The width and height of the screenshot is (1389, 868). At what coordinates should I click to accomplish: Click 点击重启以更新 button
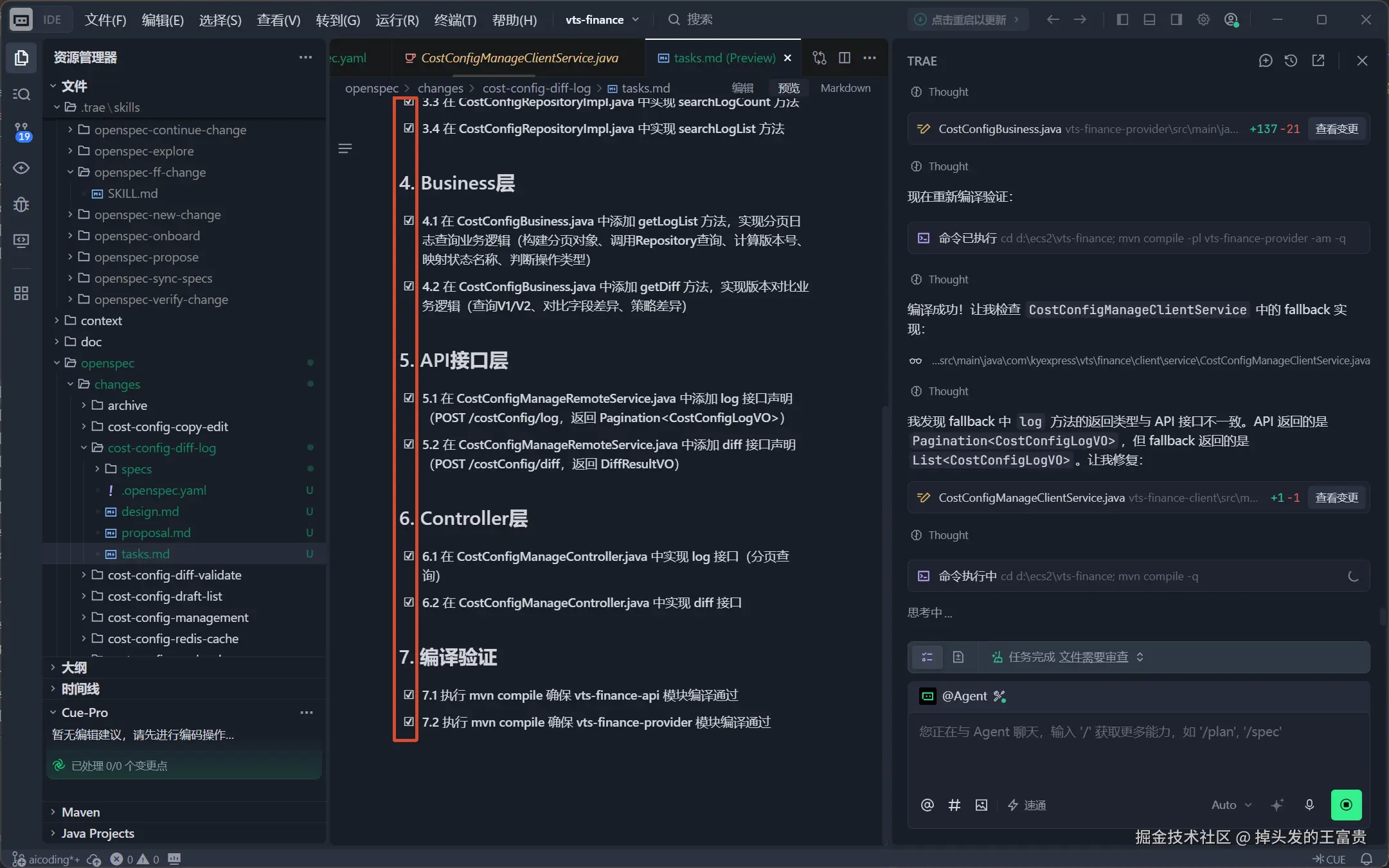[x=967, y=20]
